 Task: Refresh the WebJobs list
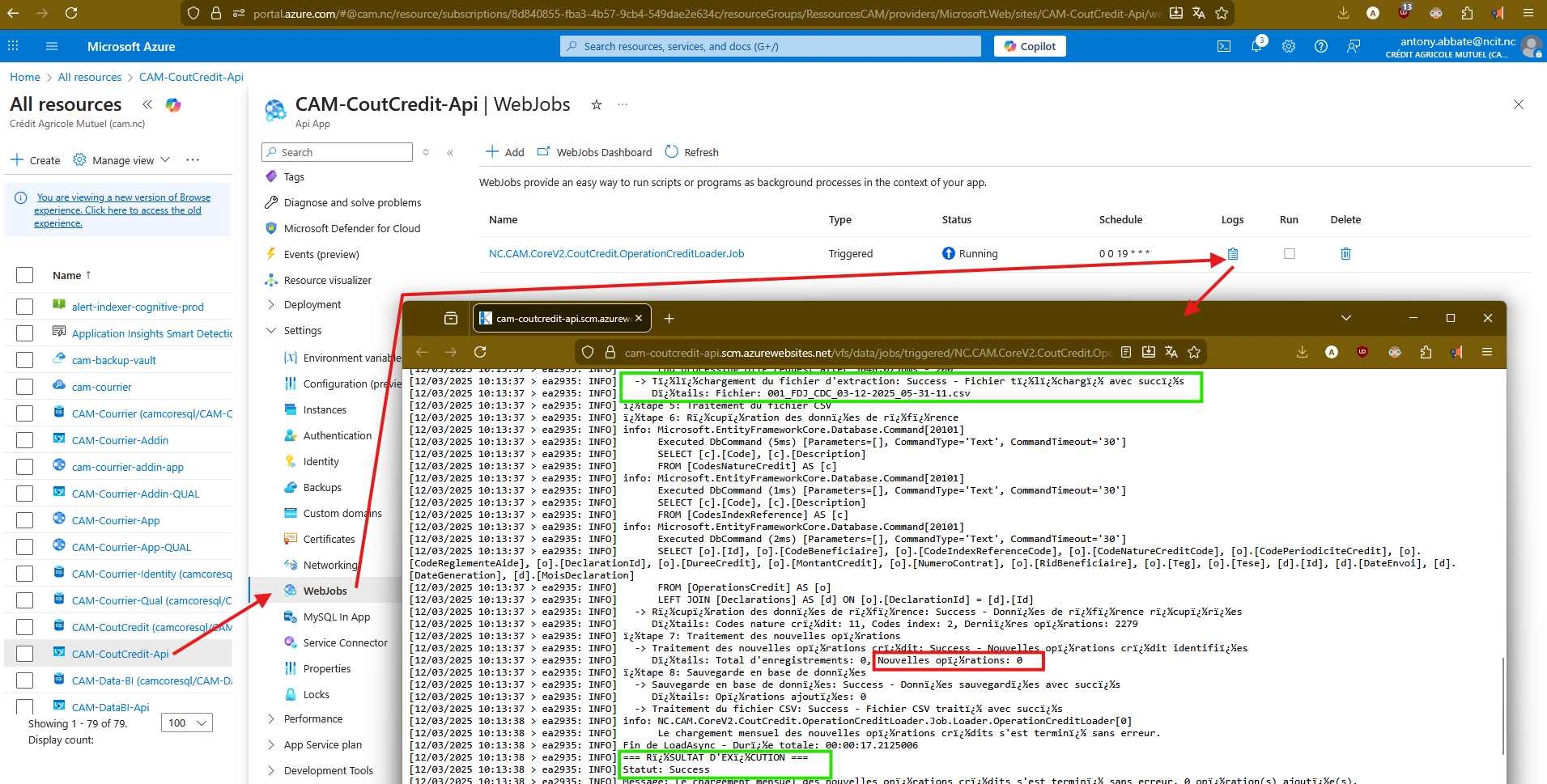point(692,152)
